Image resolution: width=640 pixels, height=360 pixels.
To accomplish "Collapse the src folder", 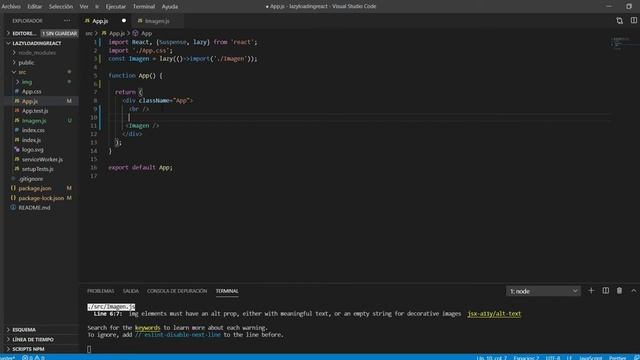I will pos(22,72).
